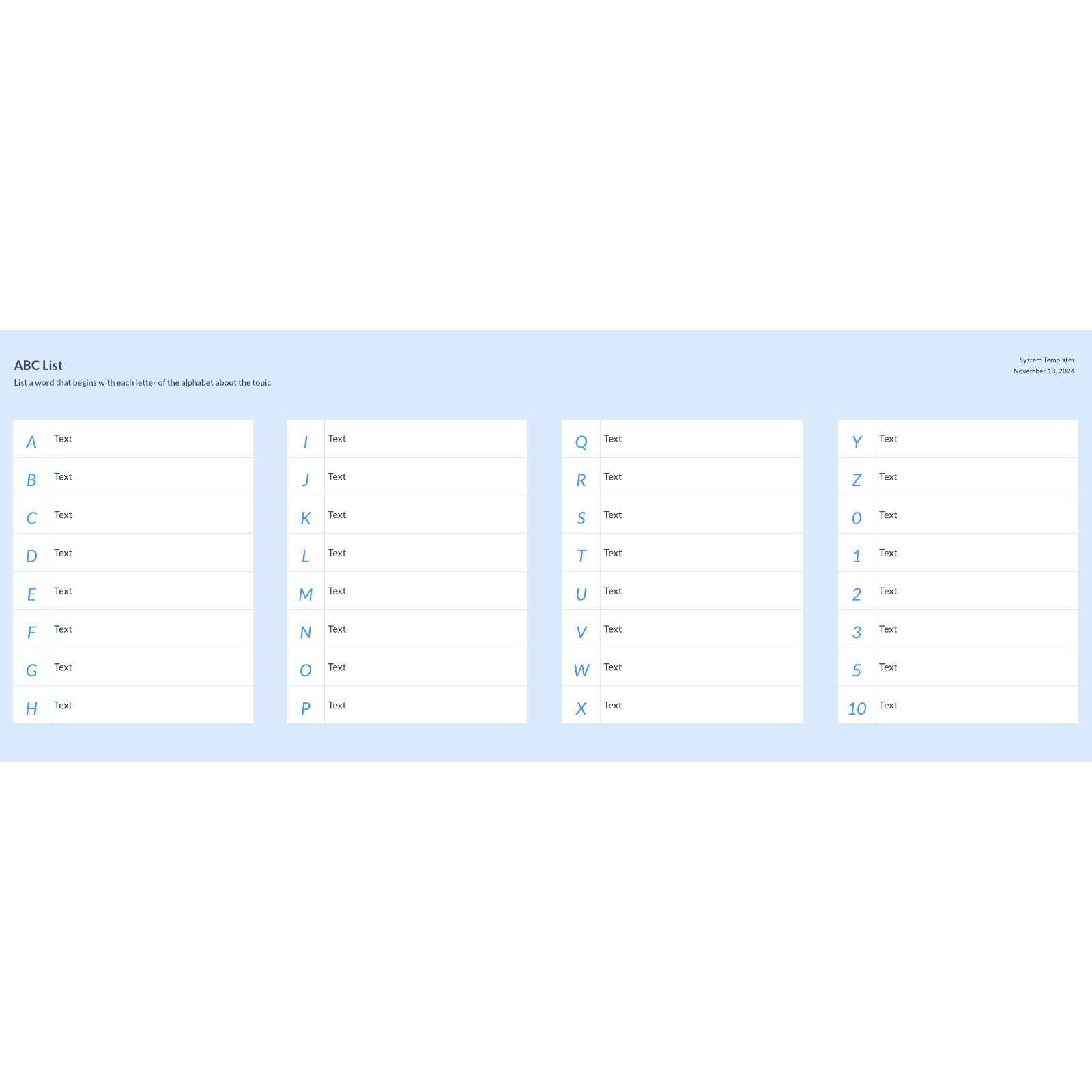Screen dimensions: 1092x1092
Task: Click the Text cell beside letter K
Action: [426, 515]
